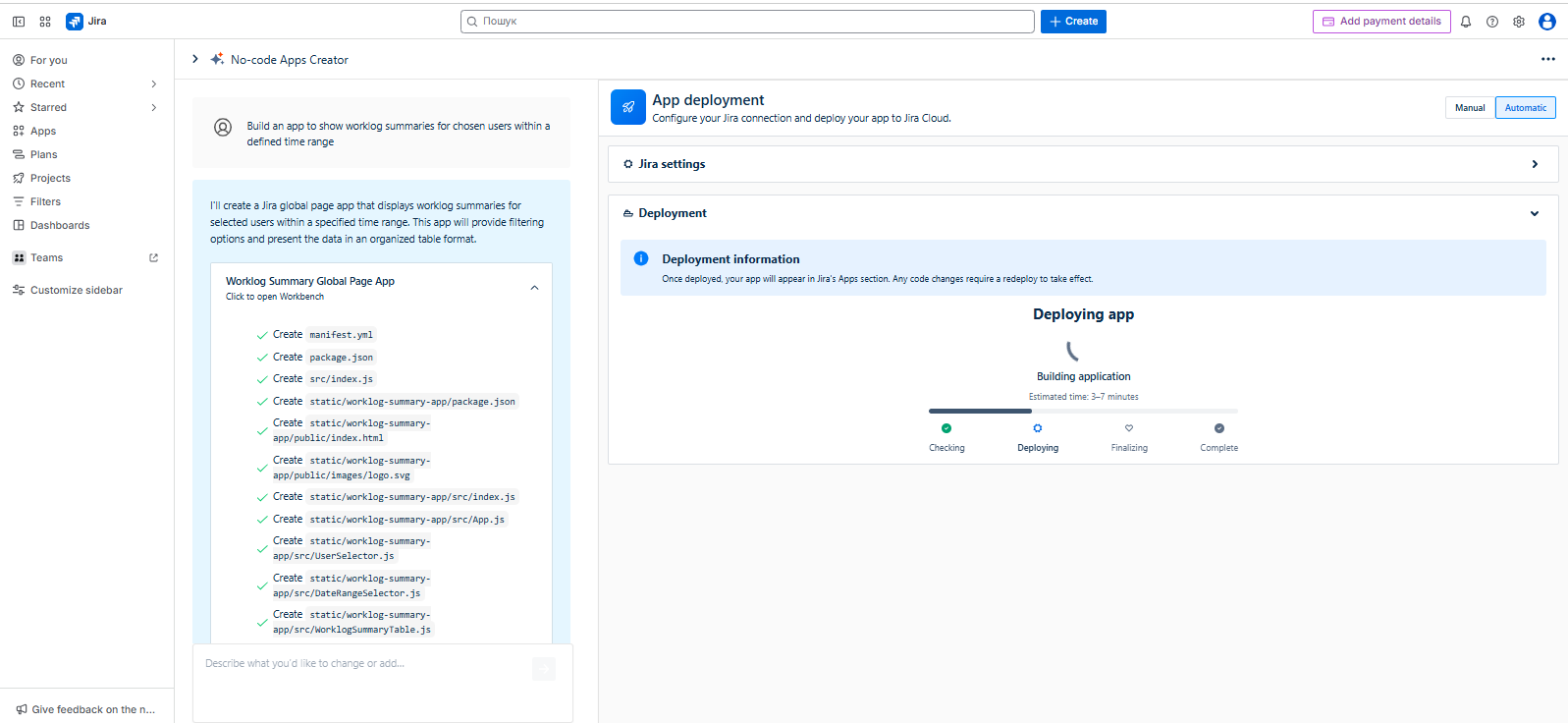
Task: Click Add payment details button
Action: click(1381, 22)
